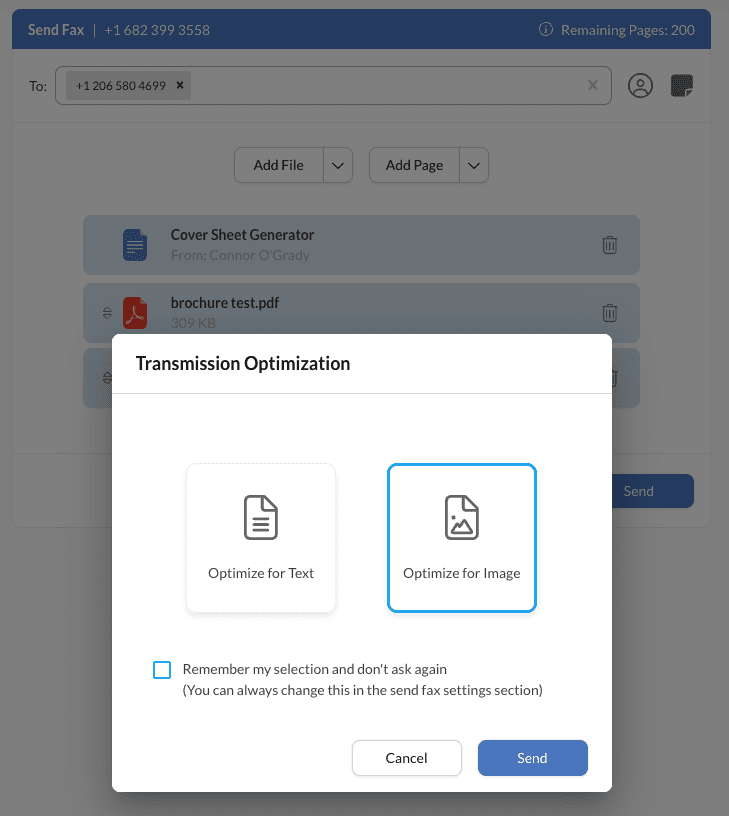The height and width of the screenshot is (816, 729).
Task: Click the drag handle beside brochure test.pdf
Action: pyautogui.click(x=106, y=312)
